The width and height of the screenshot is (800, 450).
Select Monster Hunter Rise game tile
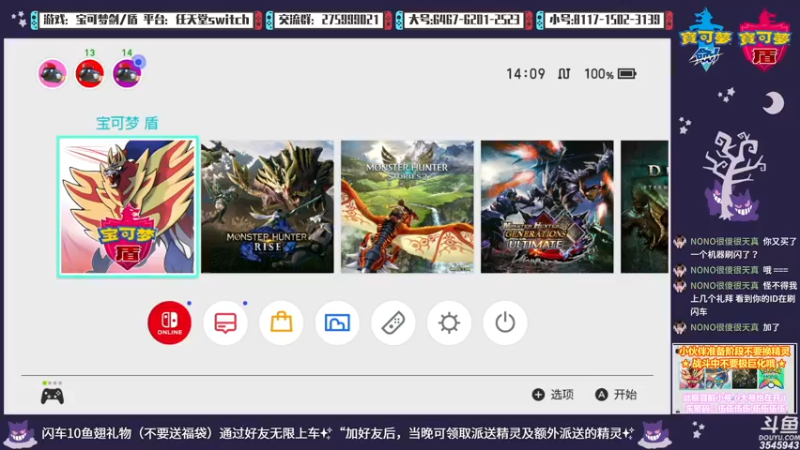click(267, 207)
